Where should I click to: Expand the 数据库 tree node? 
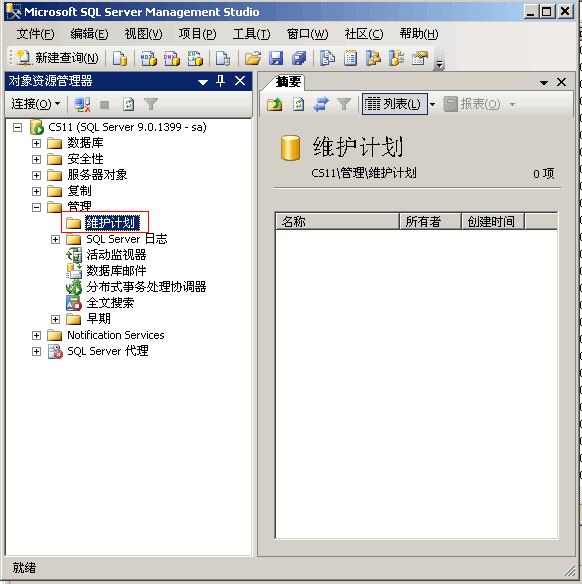click(x=36, y=143)
